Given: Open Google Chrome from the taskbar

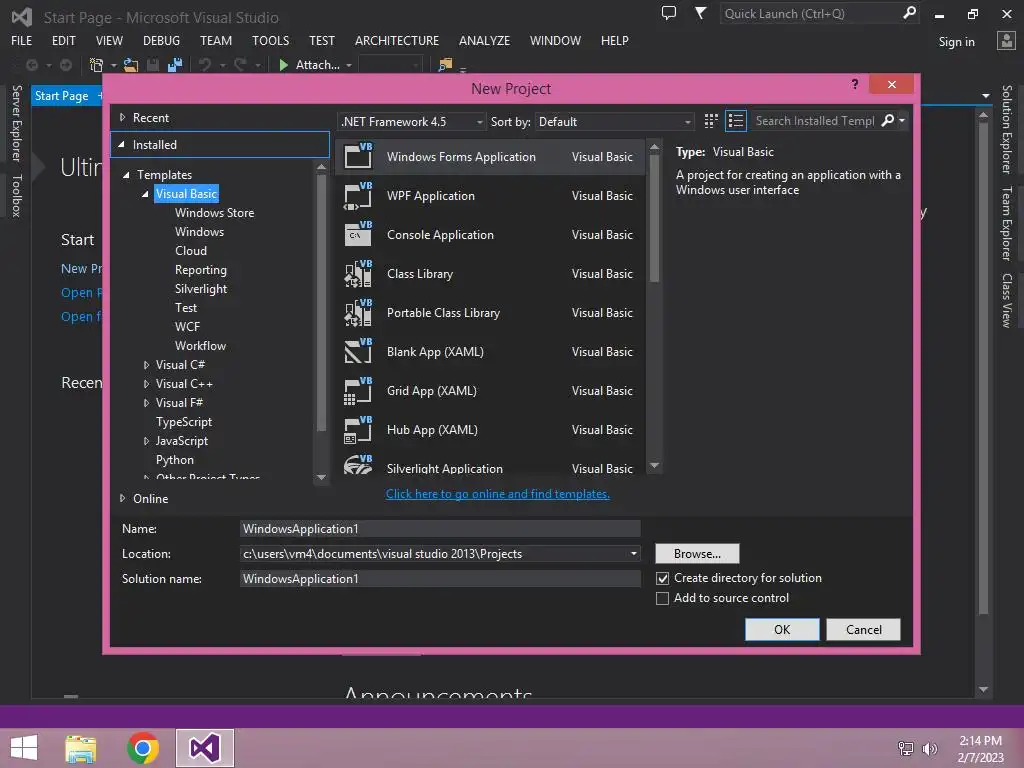Looking at the screenshot, I should click(x=143, y=748).
